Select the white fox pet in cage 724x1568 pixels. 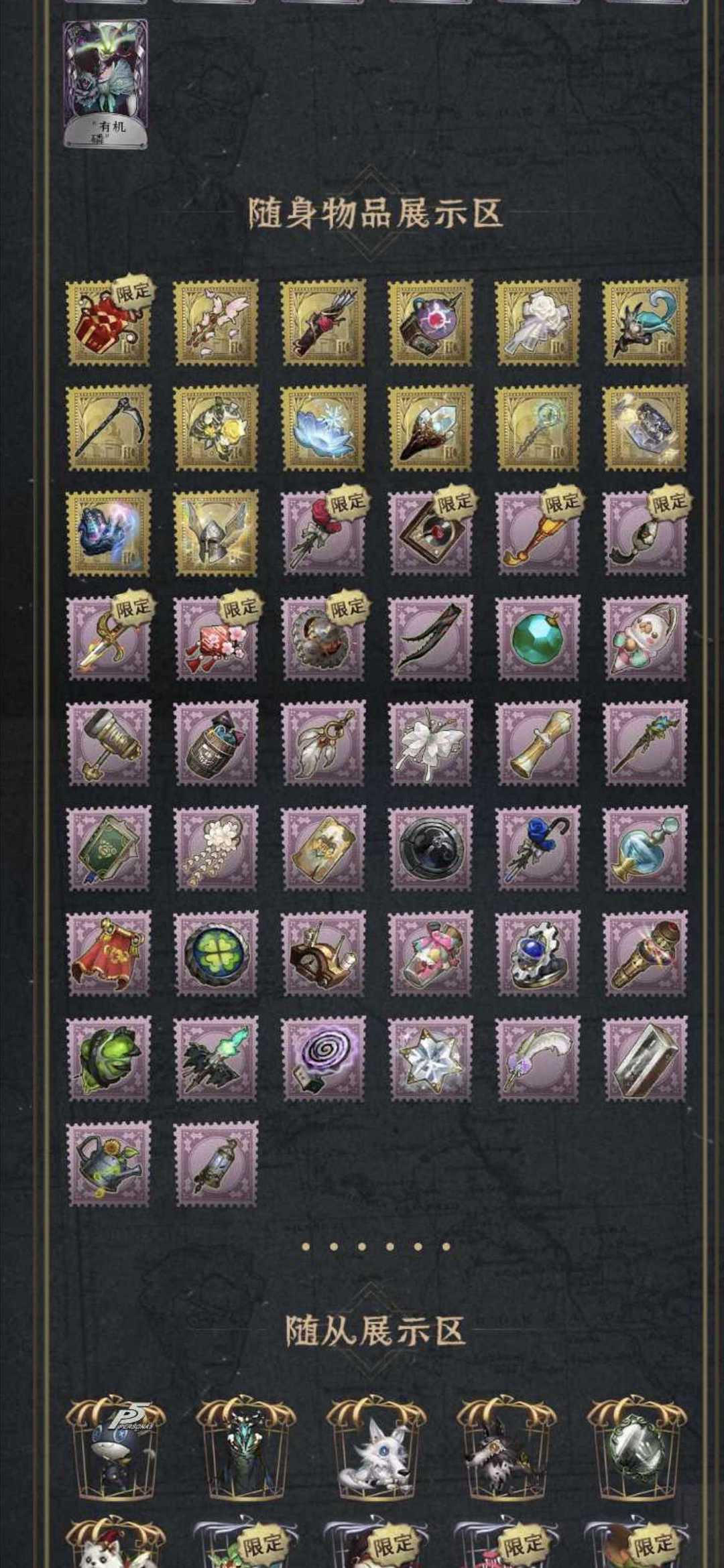(x=375, y=1449)
